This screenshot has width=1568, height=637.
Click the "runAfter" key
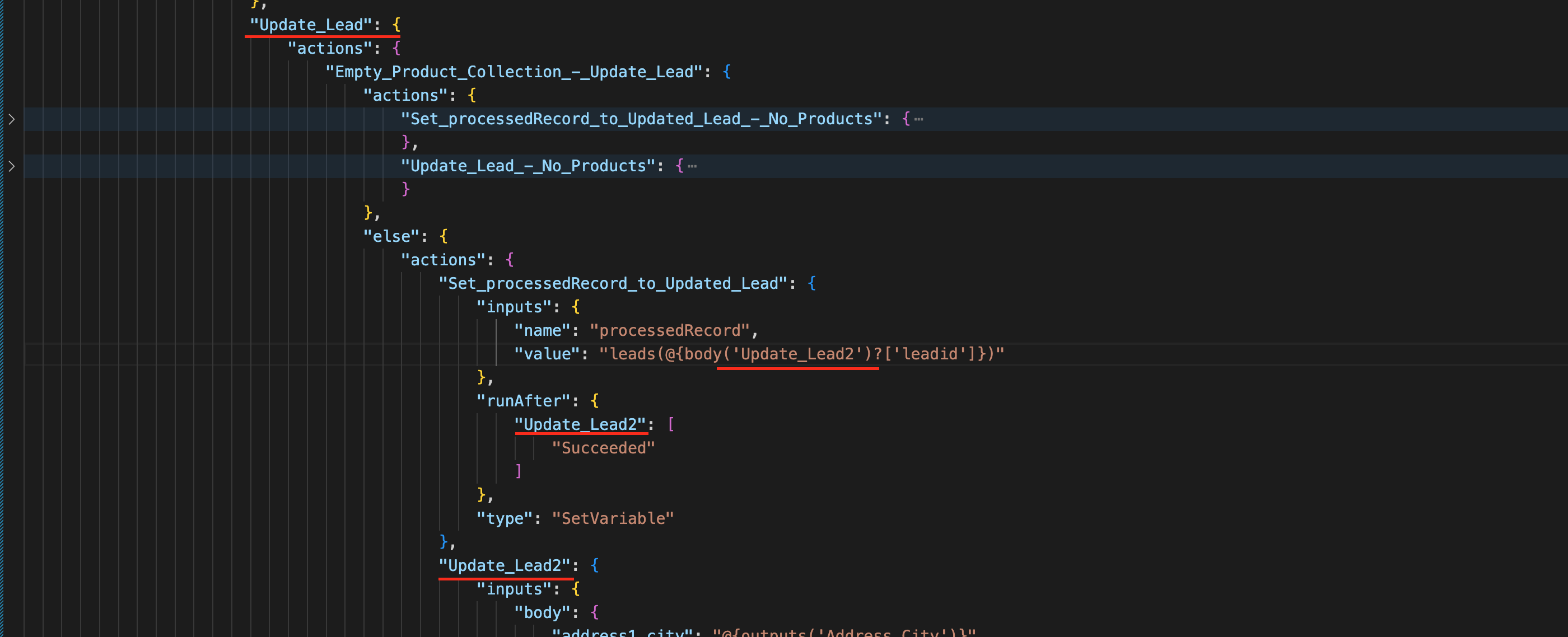pyautogui.click(x=523, y=400)
